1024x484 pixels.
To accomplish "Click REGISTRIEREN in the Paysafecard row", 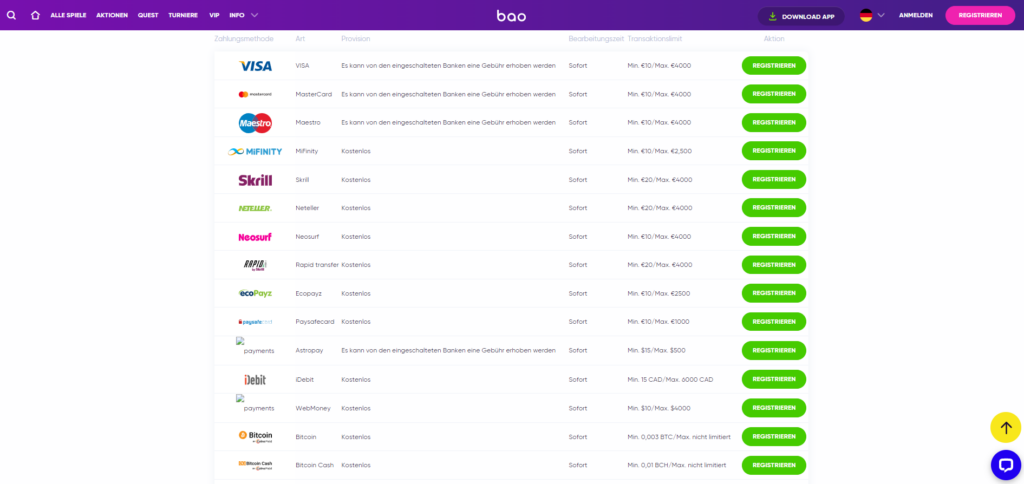I will point(774,322).
